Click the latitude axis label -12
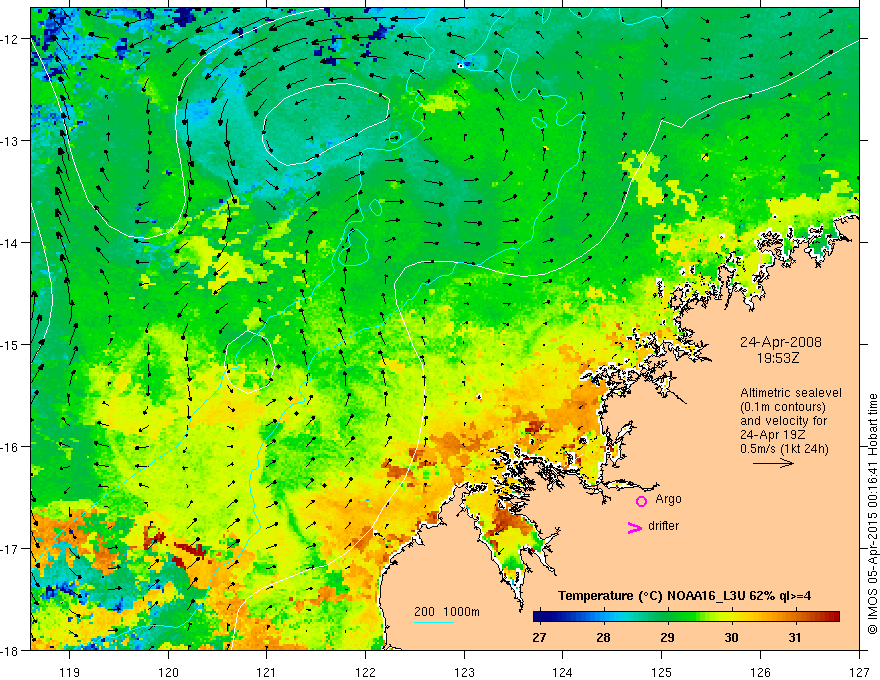This screenshot has width=880, height=680. [x=10, y=39]
